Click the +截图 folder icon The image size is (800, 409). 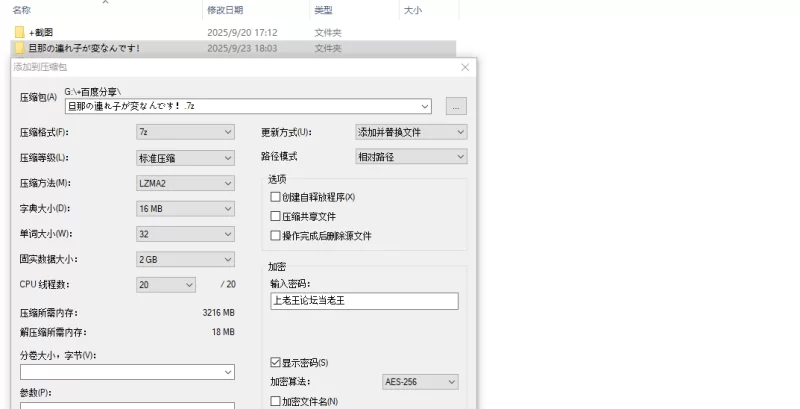point(19,33)
